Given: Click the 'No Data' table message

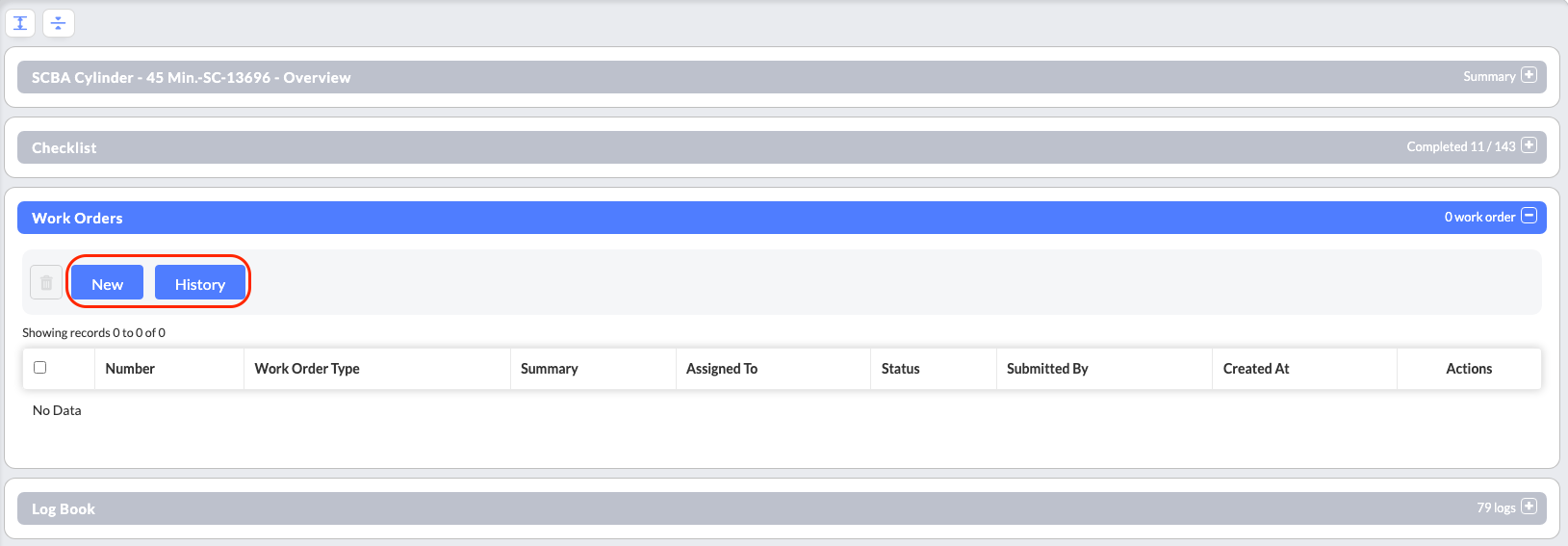Looking at the screenshot, I should [57, 410].
